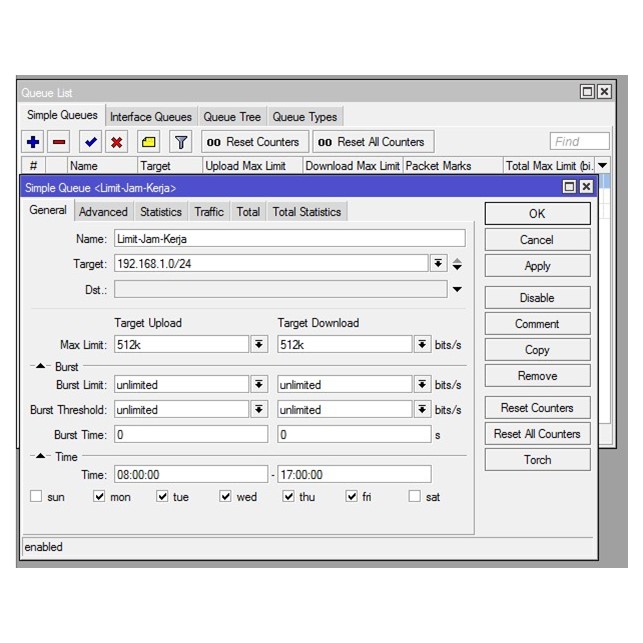The width and height of the screenshot is (643, 643).
Task: Click Reset Counters in the toolbar
Action: (x=254, y=142)
